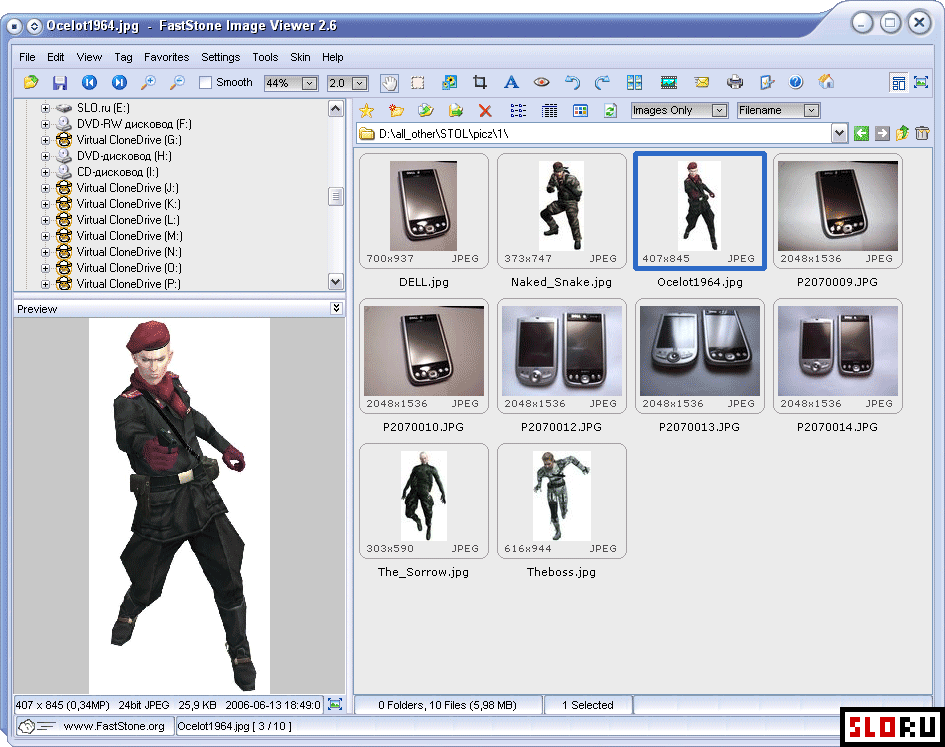Email the image using the envelope icon
The width and height of the screenshot is (945, 747).
702,83
